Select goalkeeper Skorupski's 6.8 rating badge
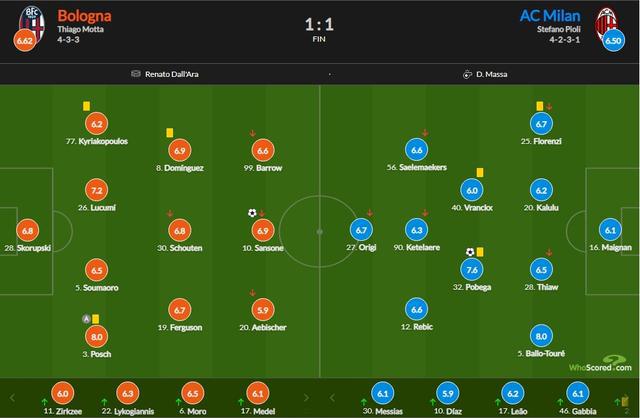This screenshot has height=418, width=640. pyautogui.click(x=27, y=228)
